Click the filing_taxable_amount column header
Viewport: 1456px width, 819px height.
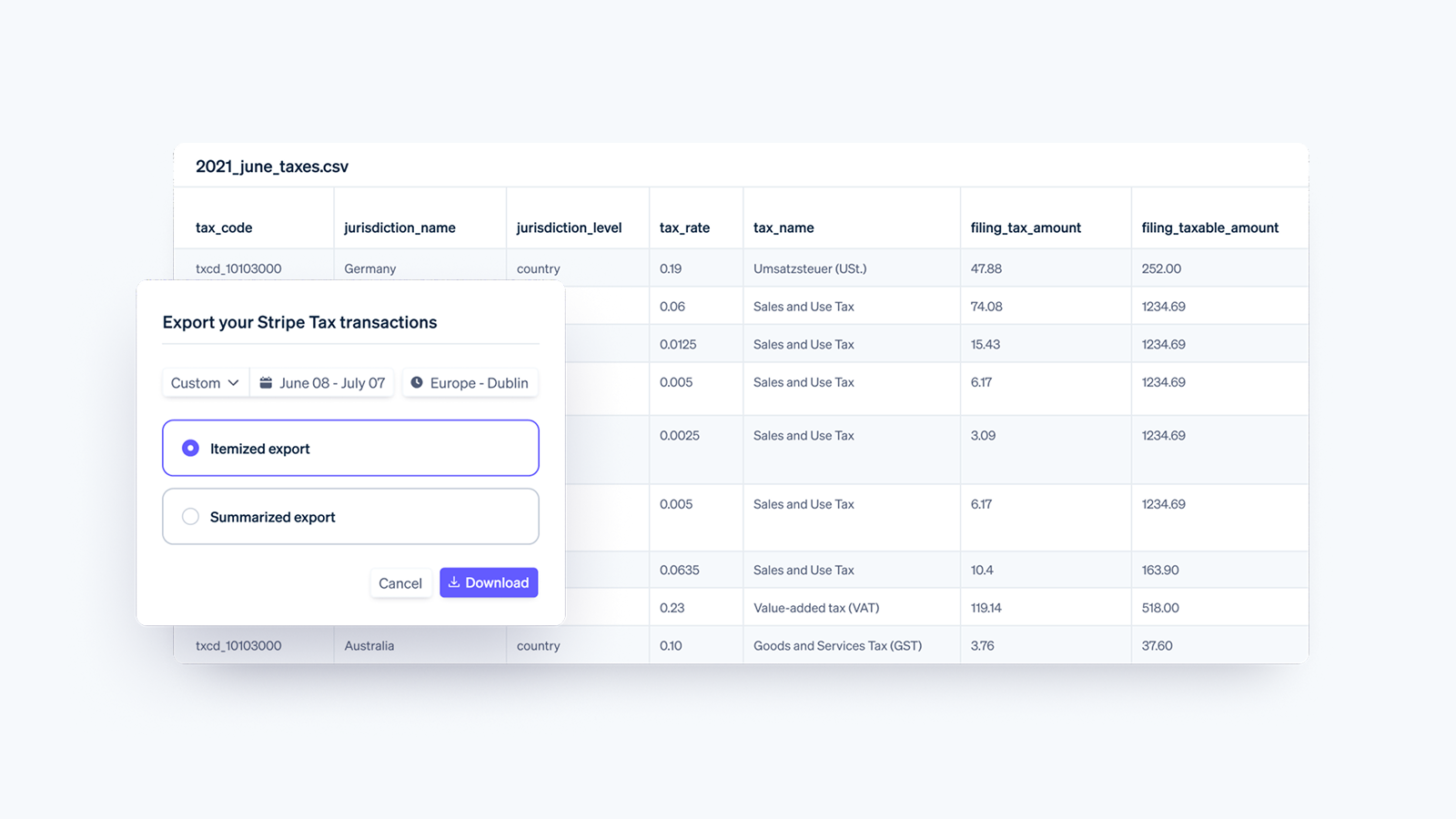pos(1210,227)
